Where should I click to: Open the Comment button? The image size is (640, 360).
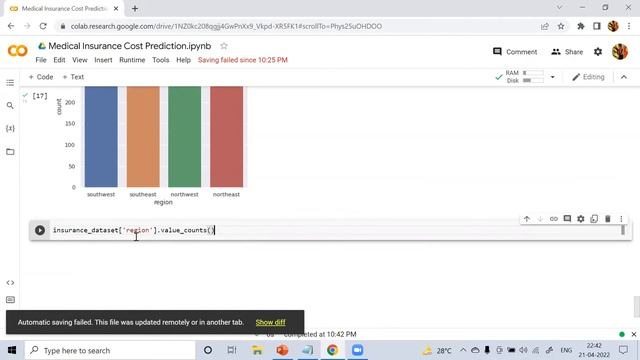click(x=515, y=52)
